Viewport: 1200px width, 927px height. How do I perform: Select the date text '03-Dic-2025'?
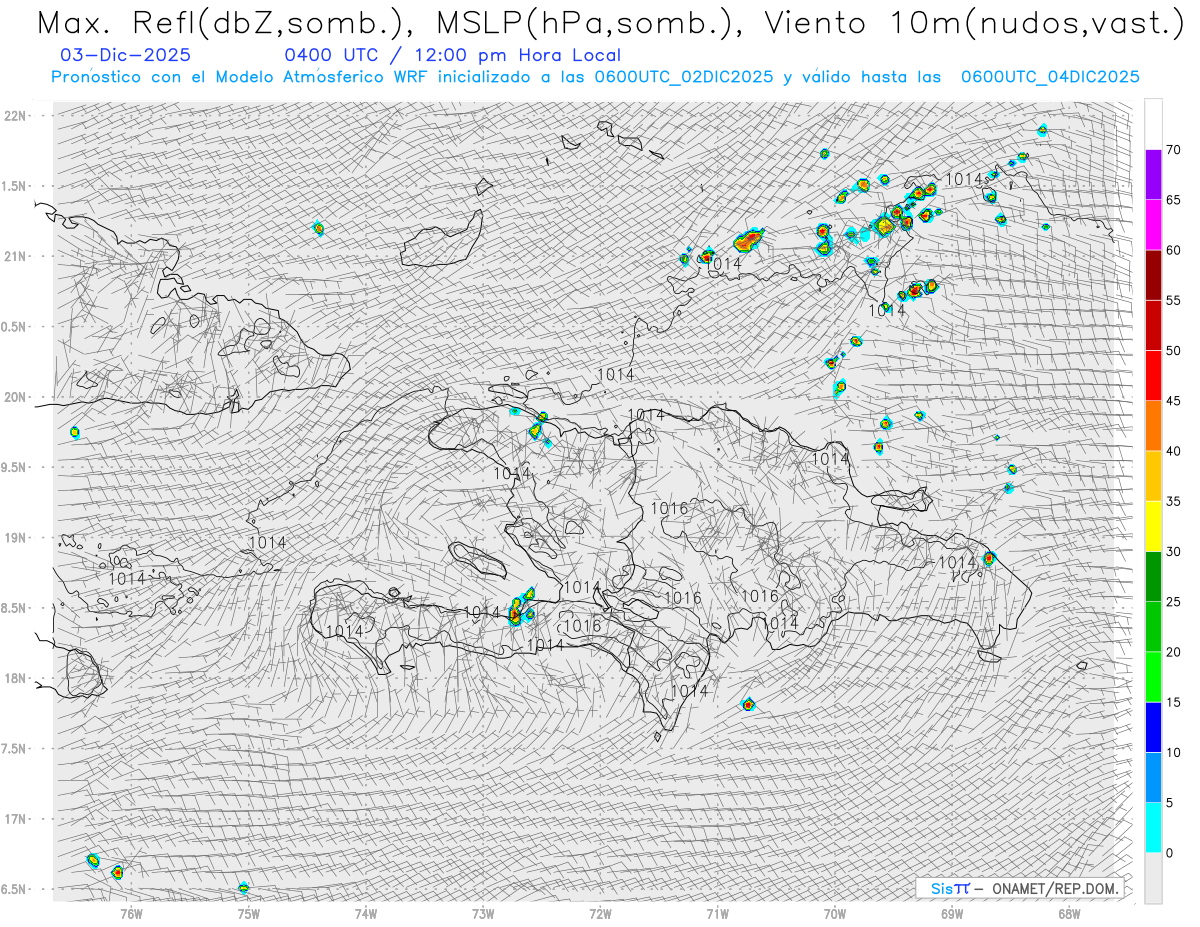point(126,56)
